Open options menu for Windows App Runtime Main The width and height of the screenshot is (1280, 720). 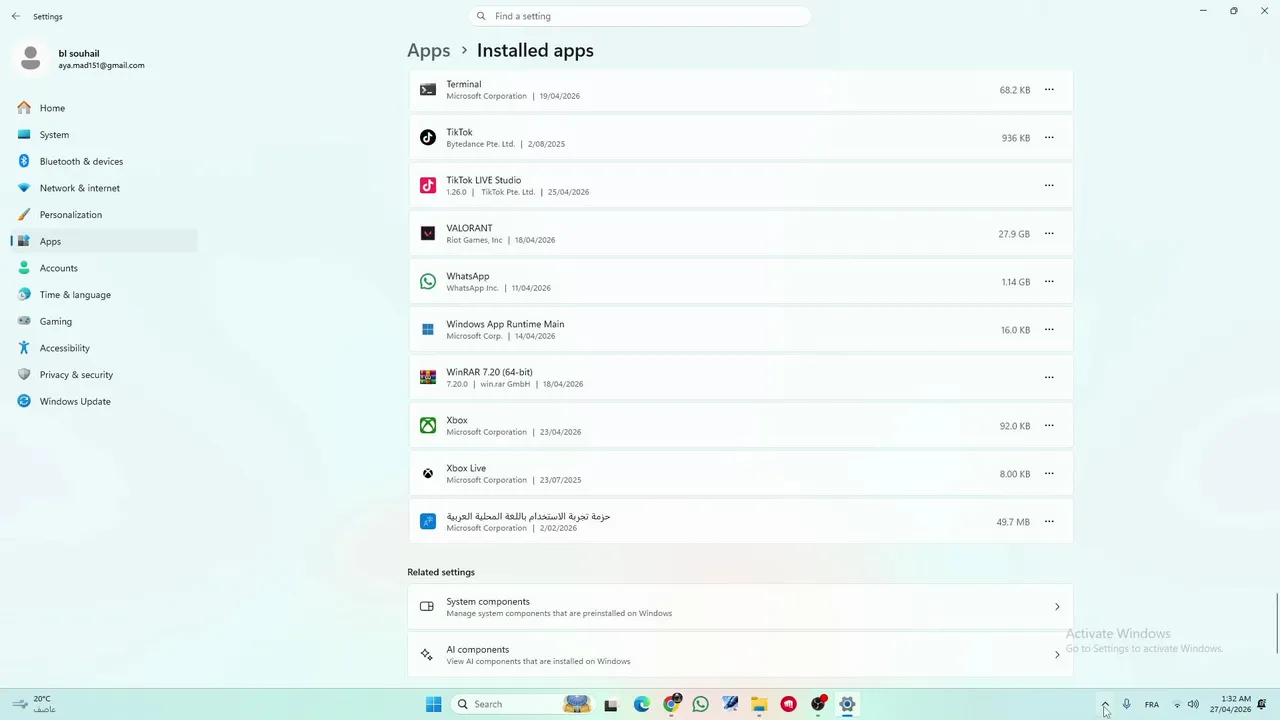pos(1049,330)
